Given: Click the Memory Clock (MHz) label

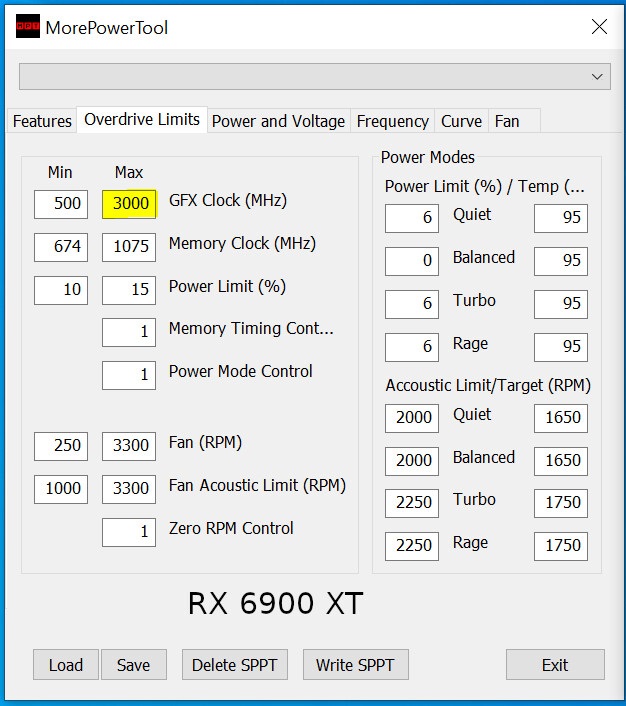Looking at the screenshot, I should point(242,244).
